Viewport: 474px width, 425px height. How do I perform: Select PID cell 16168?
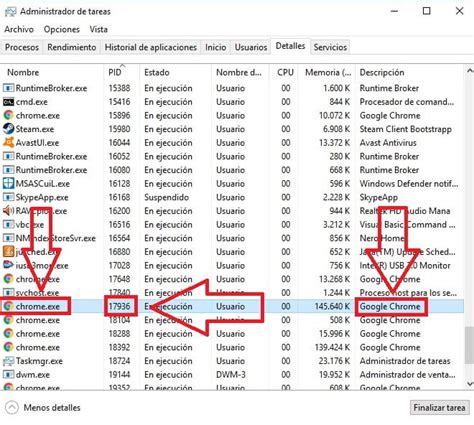pyautogui.click(x=119, y=197)
